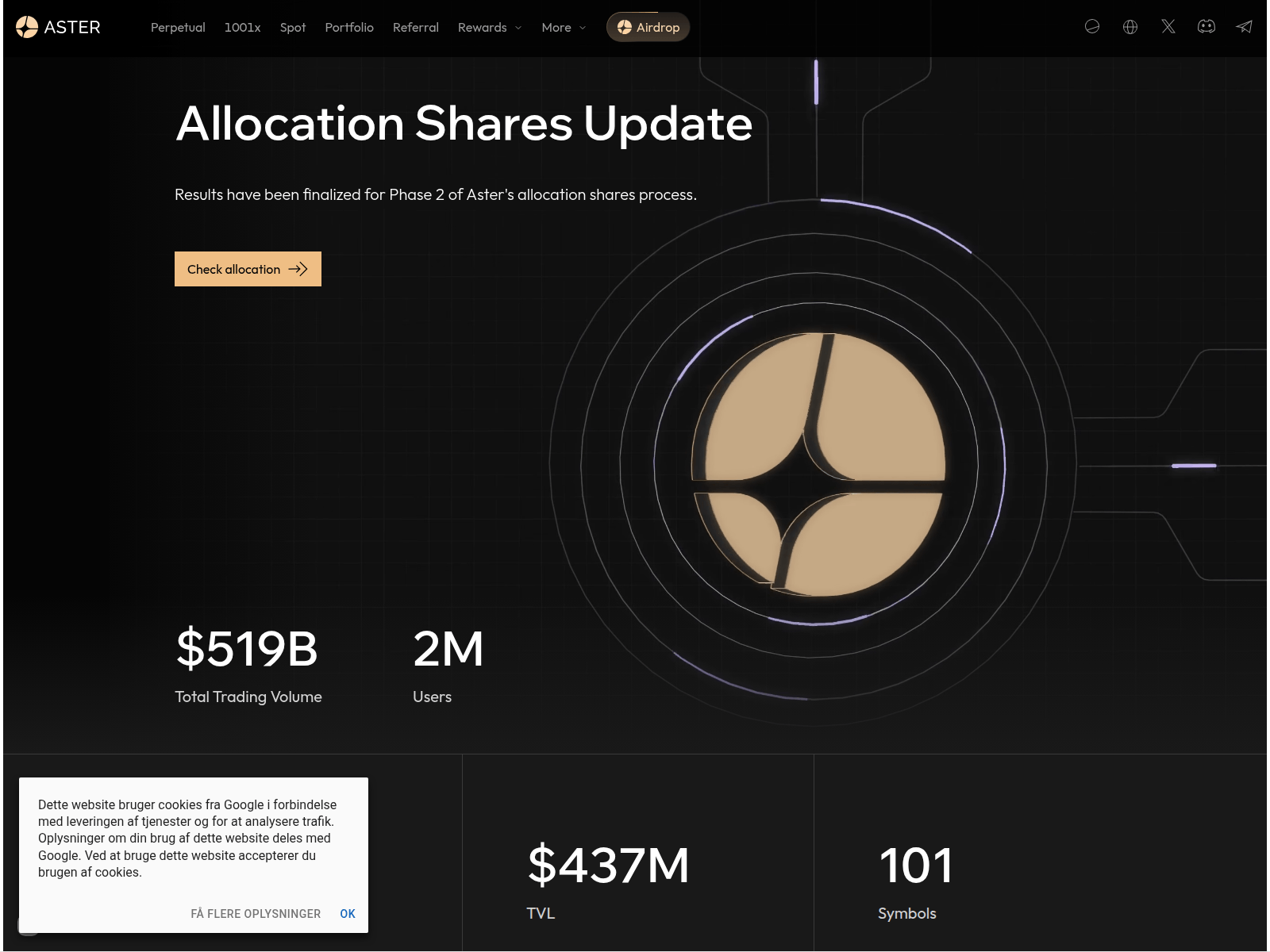Click the large Aster emblem graphic
This screenshot has width=1270, height=952.
pos(818,464)
